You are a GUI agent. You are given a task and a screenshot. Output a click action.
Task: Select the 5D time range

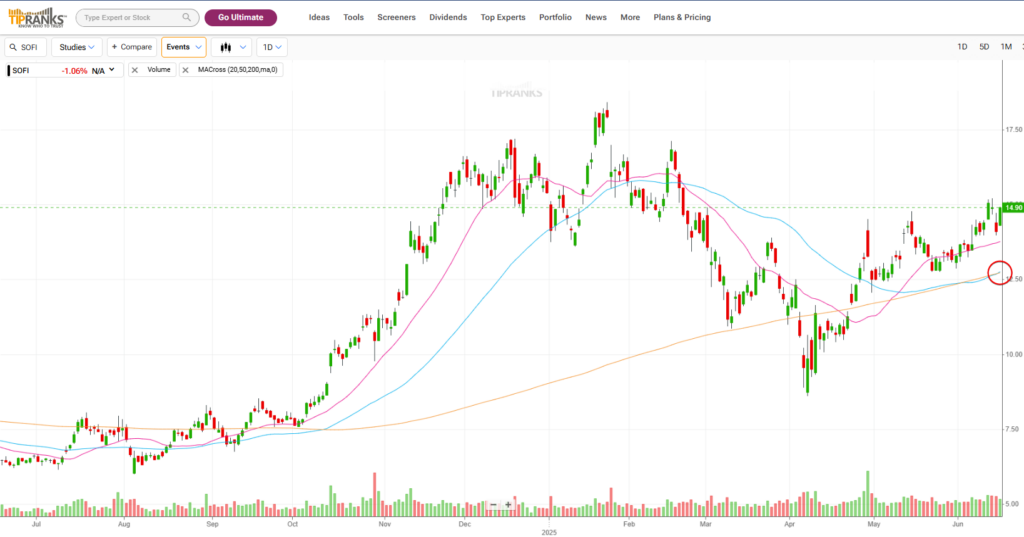[x=984, y=47]
